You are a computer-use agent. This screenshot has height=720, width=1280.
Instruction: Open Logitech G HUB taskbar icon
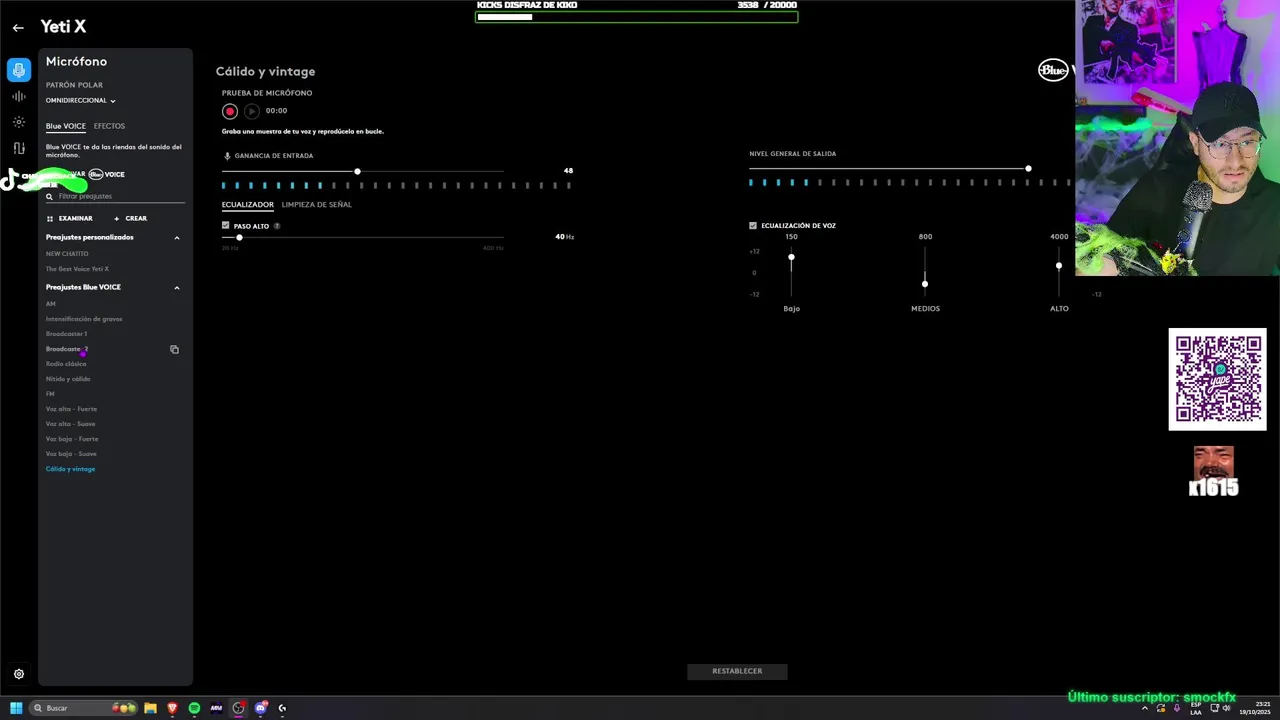click(x=282, y=708)
